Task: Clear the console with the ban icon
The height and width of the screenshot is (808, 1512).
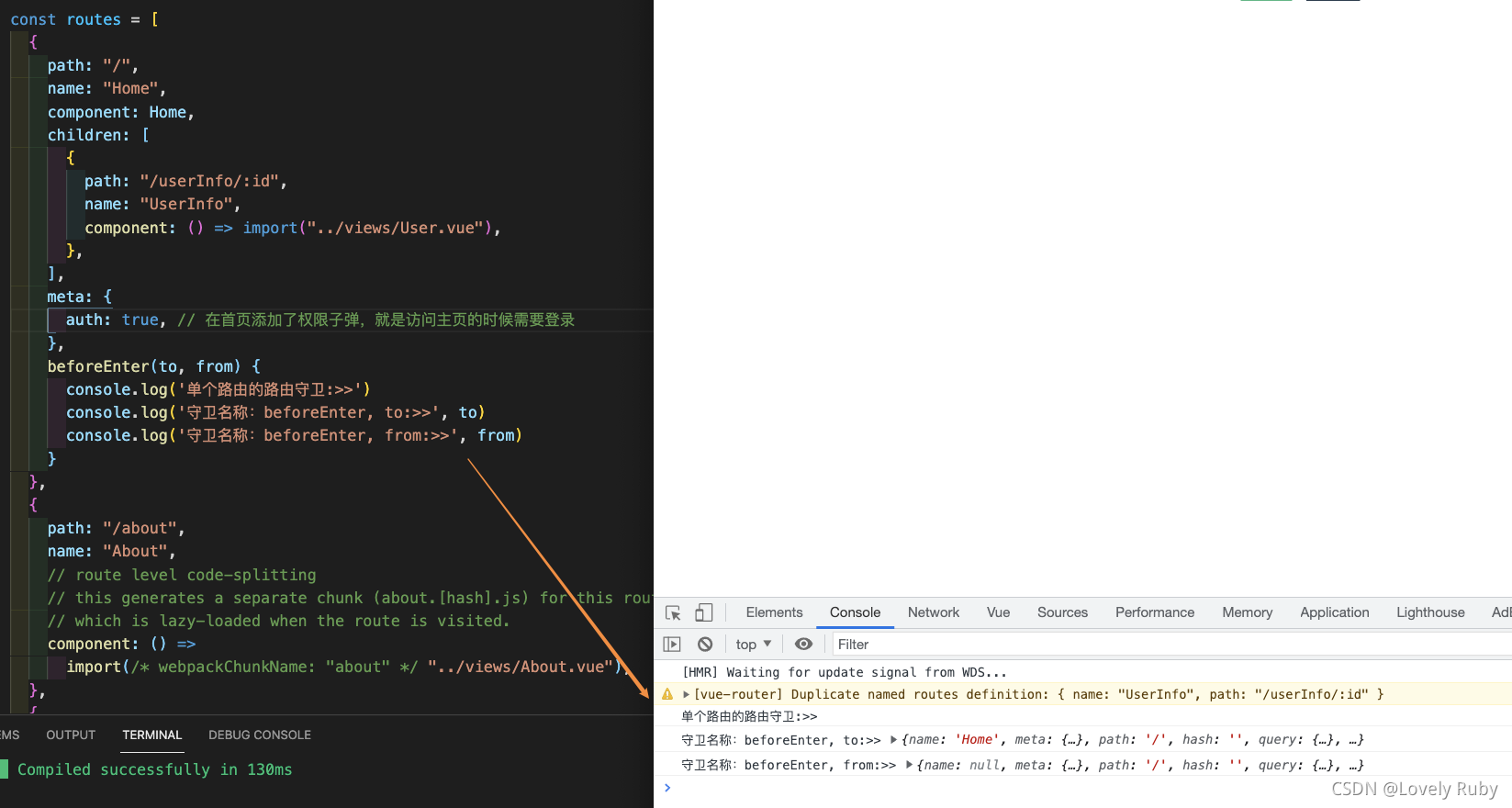Action: [x=705, y=645]
